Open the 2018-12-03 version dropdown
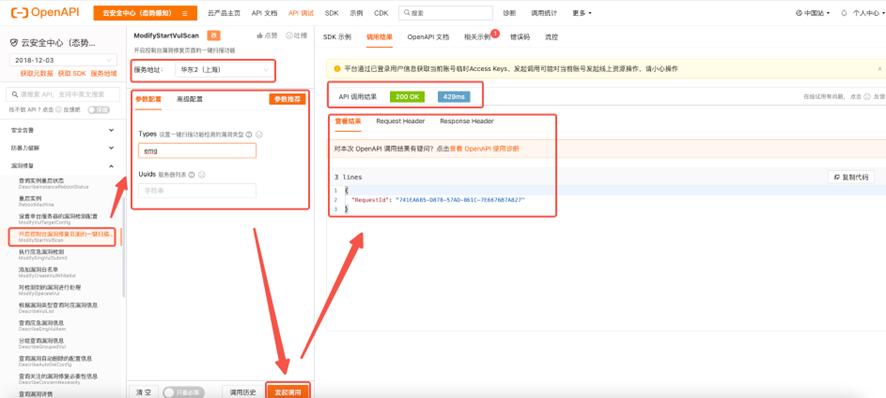The height and width of the screenshot is (398, 886). point(63,60)
